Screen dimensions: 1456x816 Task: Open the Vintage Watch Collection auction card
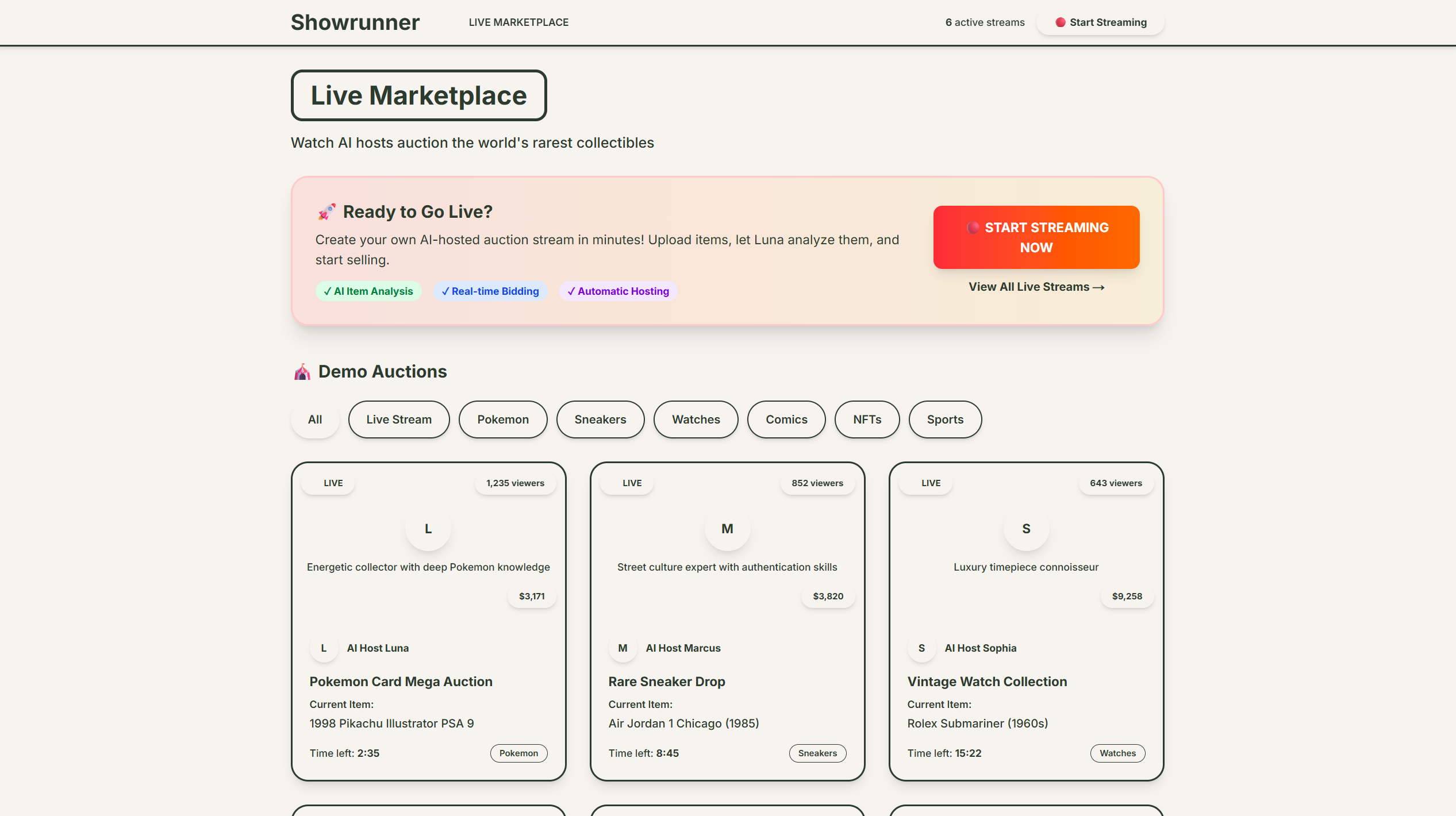986,682
